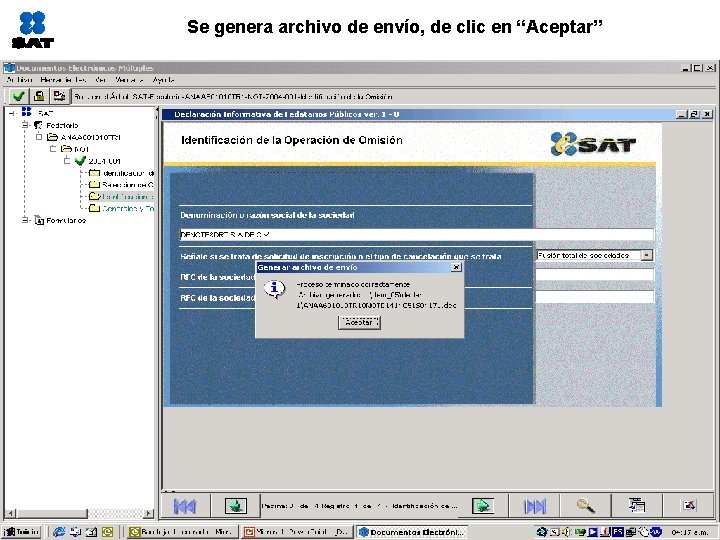
Task: Select the Fedatario tree item
Action: click(62, 125)
